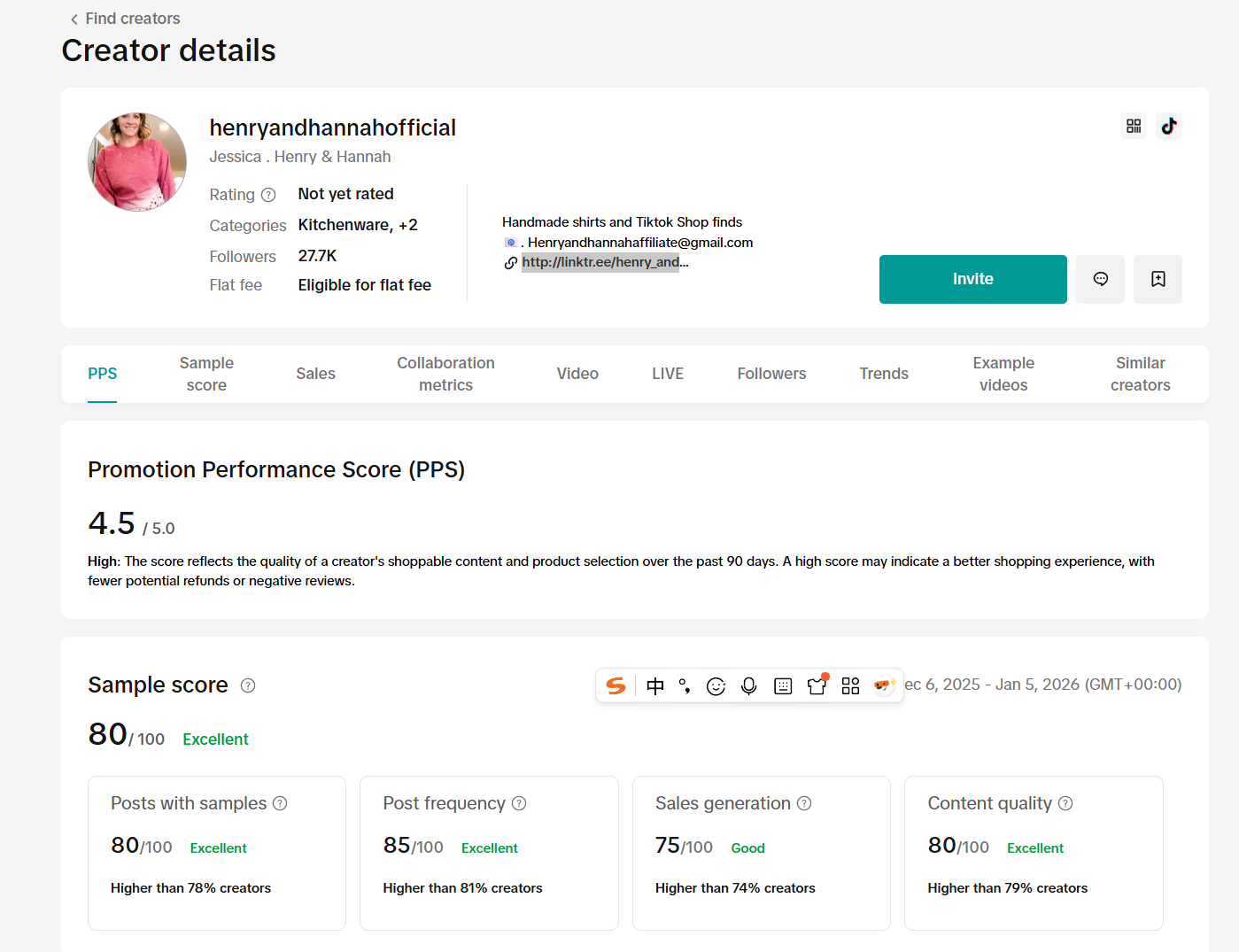Switch to the Collaboration metrics tab
Screen dimensions: 1239x952
click(x=445, y=374)
